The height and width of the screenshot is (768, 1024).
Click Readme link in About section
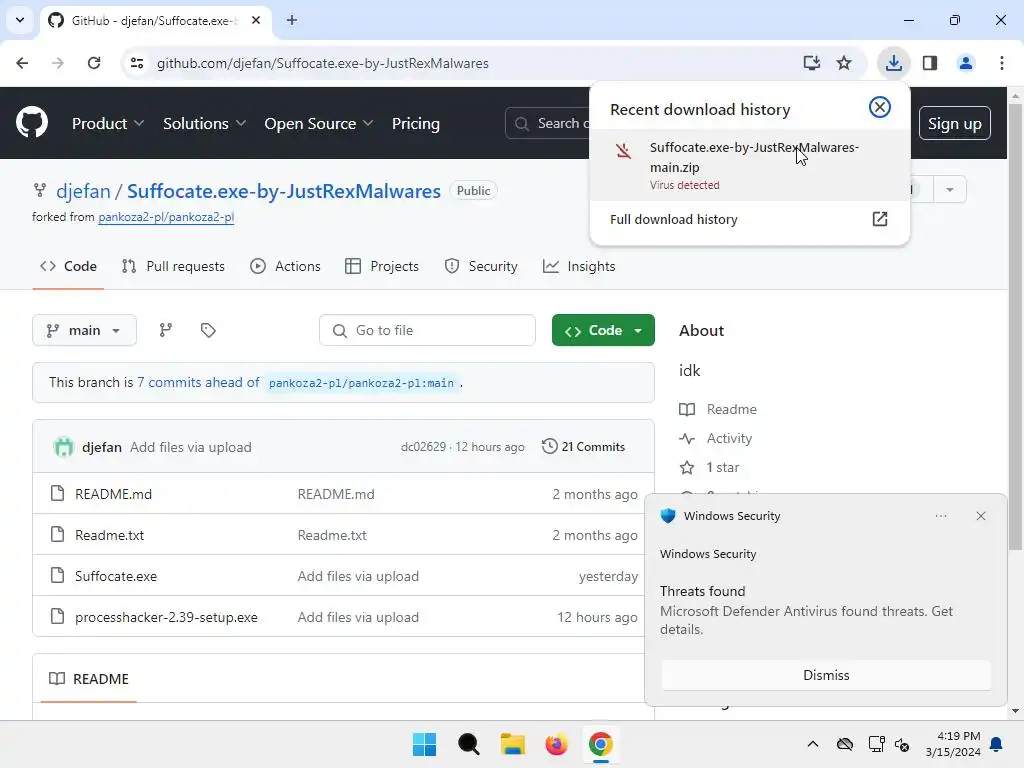731,409
